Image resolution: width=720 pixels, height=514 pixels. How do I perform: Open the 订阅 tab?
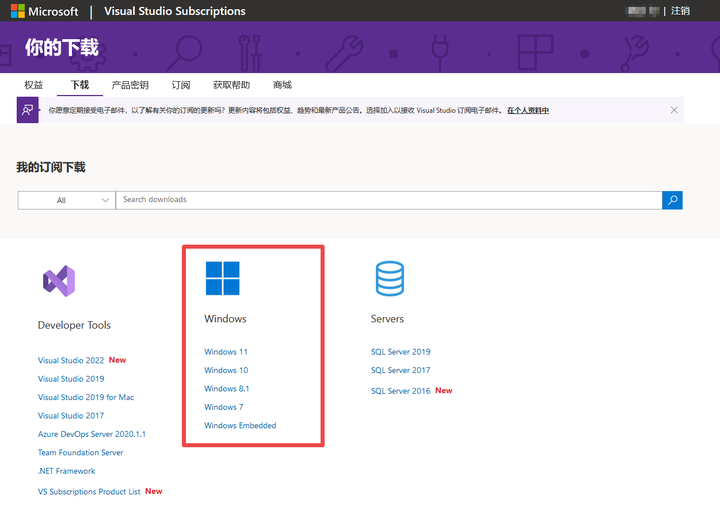pyautogui.click(x=181, y=85)
